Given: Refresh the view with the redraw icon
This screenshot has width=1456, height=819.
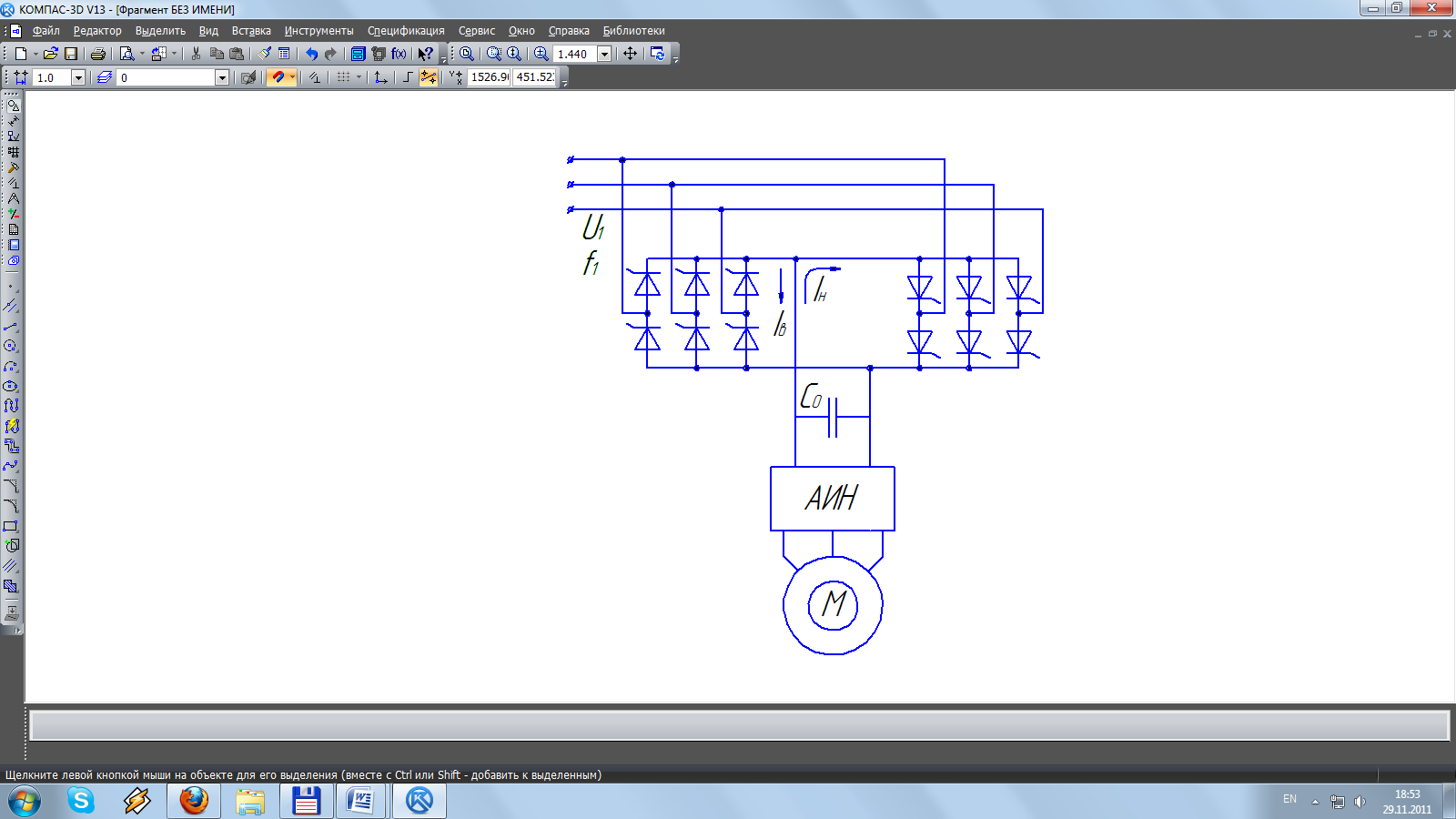Looking at the screenshot, I should pyautogui.click(x=657, y=54).
